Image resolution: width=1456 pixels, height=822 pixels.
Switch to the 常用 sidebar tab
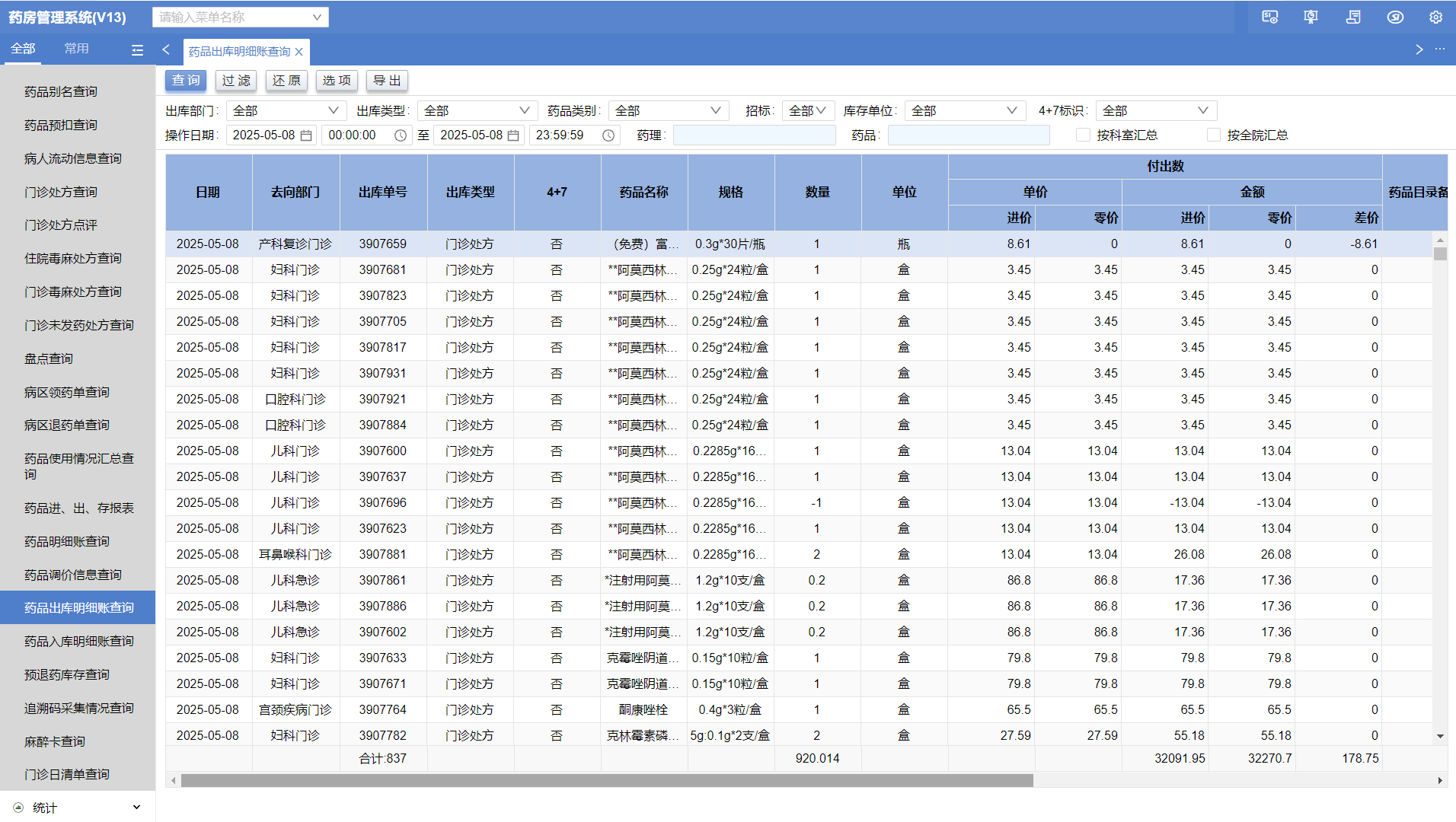point(76,49)
